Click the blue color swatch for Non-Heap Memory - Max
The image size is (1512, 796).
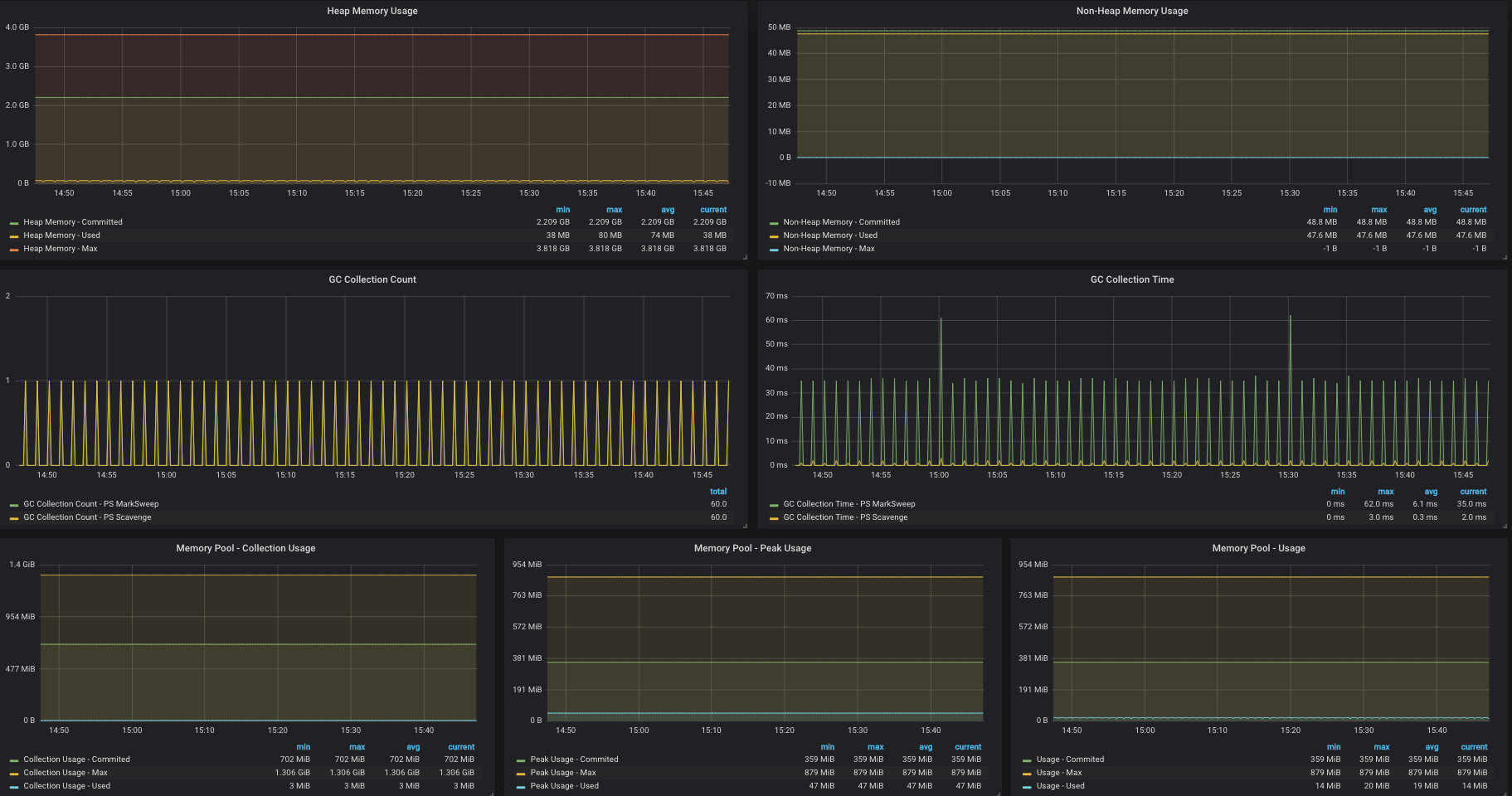click(x=774, y=250)
